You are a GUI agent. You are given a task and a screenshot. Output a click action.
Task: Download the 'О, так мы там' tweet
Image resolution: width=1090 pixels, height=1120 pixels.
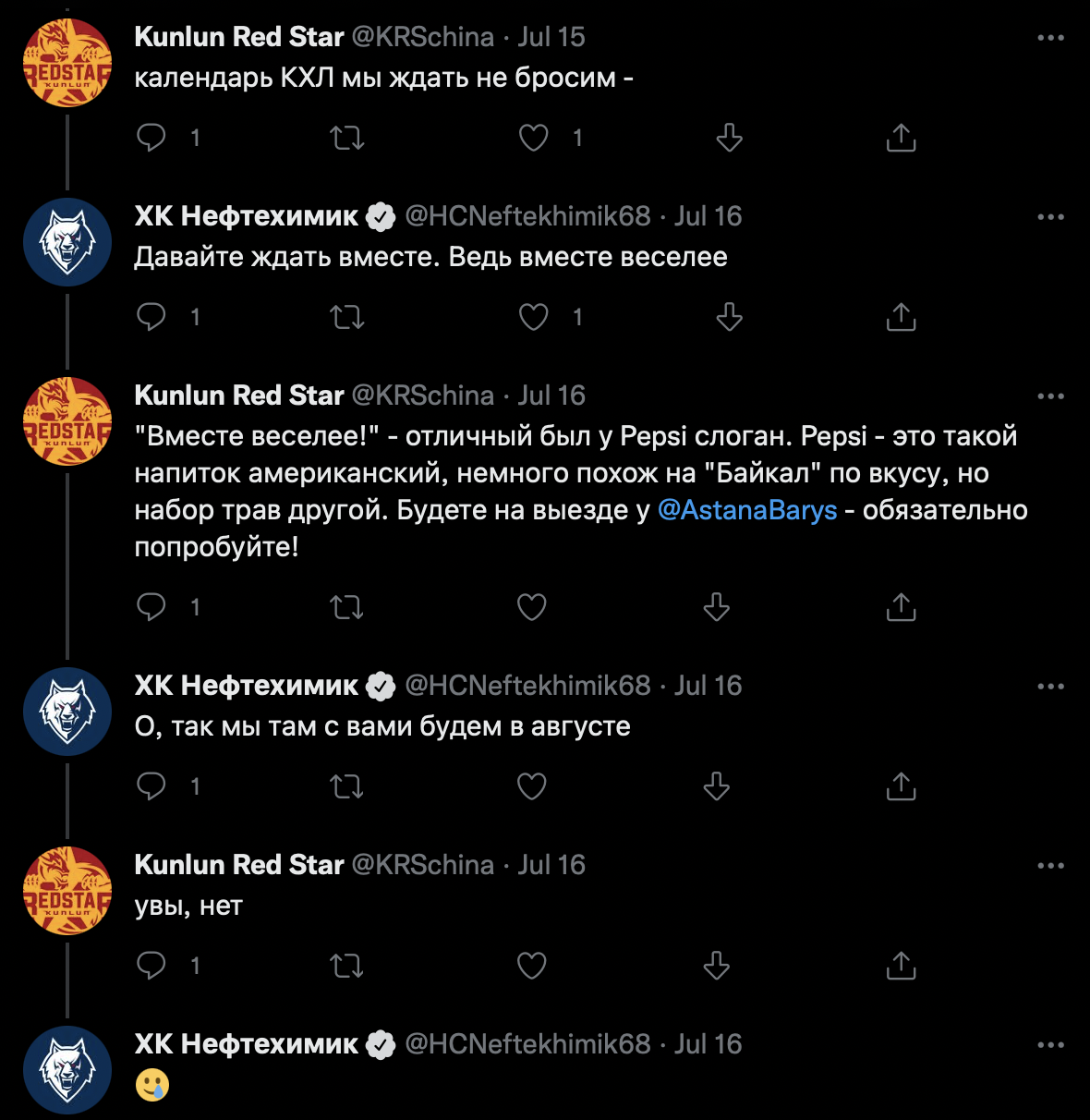pos(717,786)
